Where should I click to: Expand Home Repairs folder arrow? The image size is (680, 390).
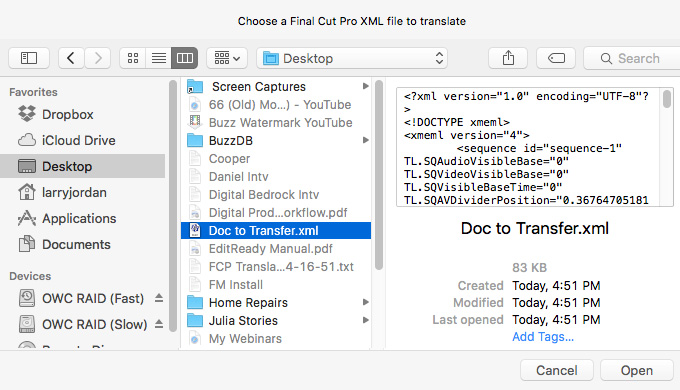366,302
